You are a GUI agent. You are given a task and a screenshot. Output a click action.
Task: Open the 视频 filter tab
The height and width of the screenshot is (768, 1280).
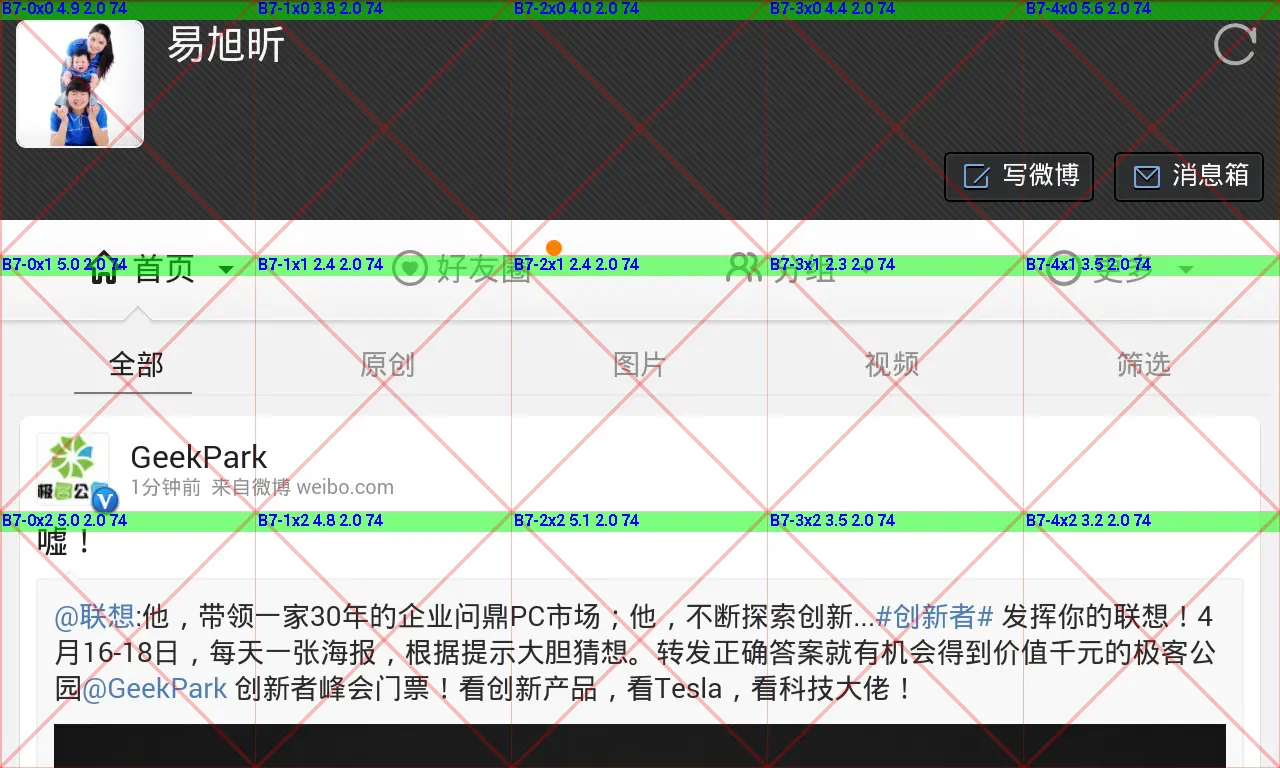[889, 365]
